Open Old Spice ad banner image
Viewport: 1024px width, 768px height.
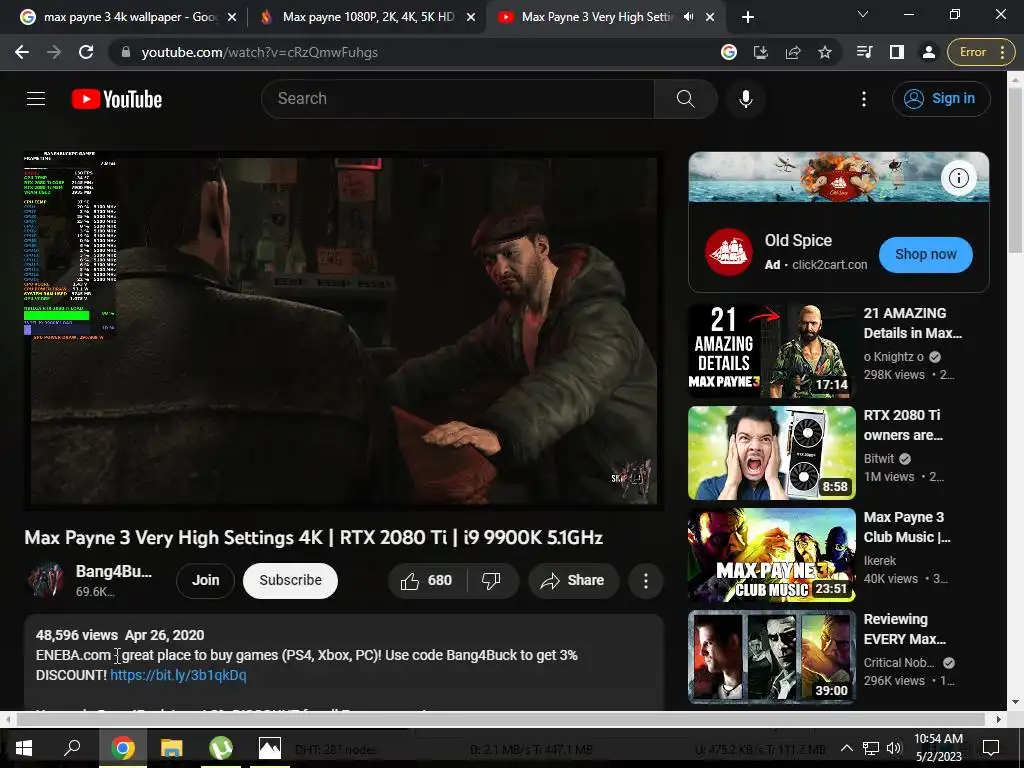[x=839, y=177]
